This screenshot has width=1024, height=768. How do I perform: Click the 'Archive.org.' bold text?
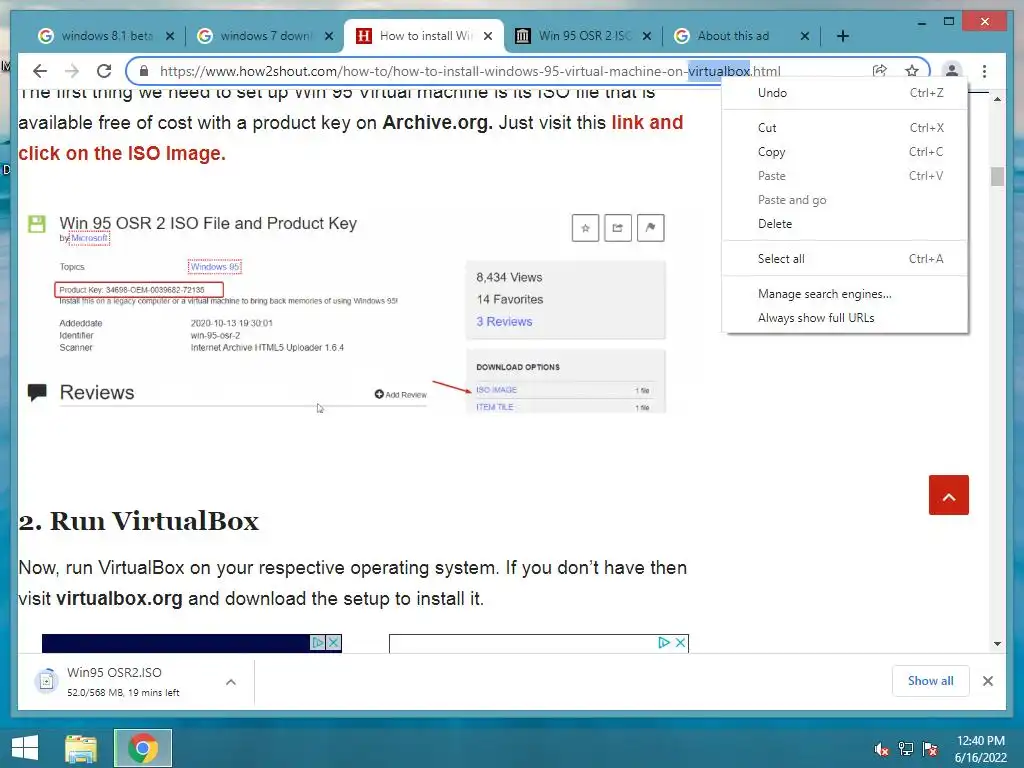click(x=438, y=123)
